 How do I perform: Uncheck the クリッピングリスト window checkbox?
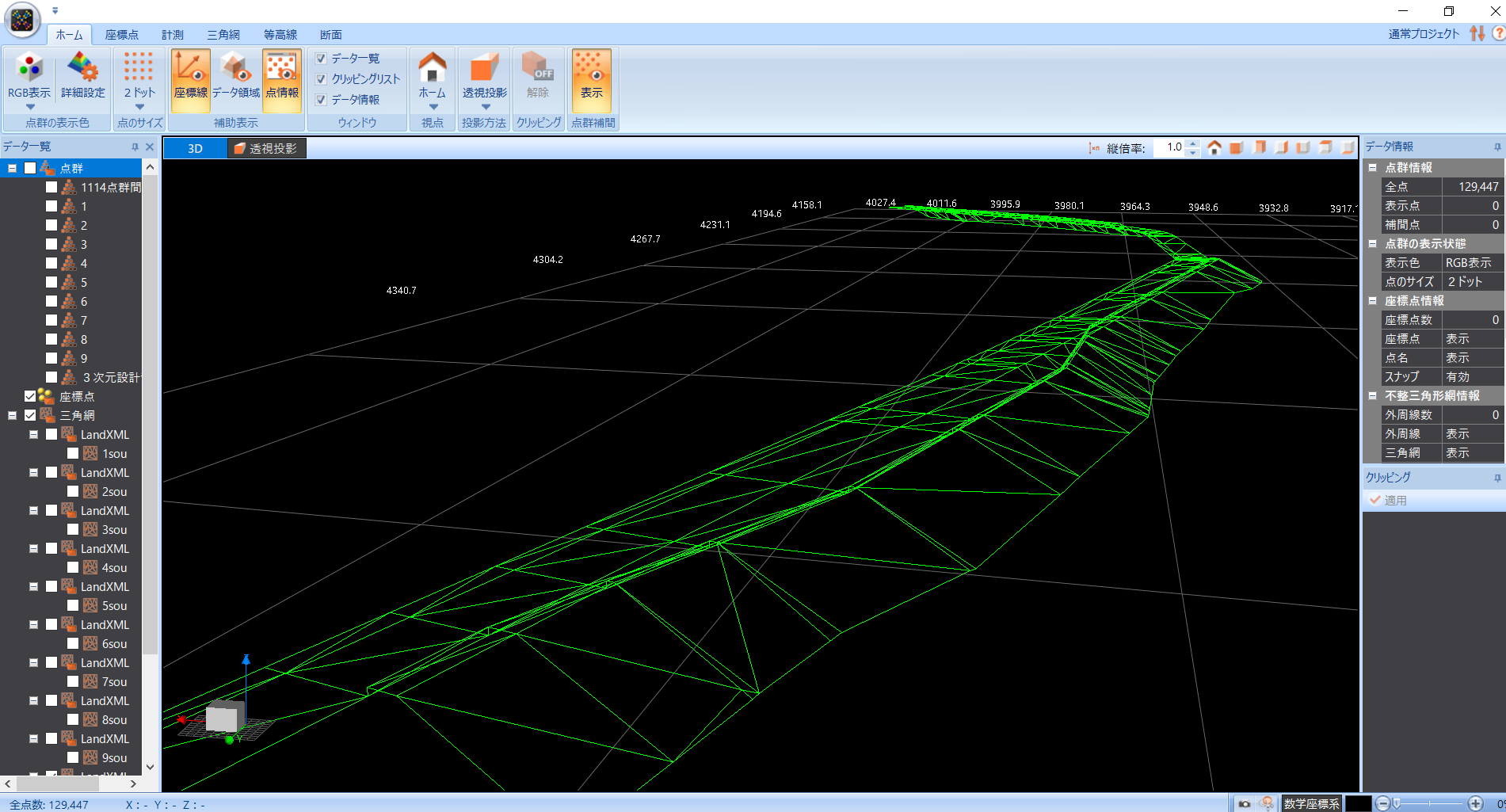[322, 79]
